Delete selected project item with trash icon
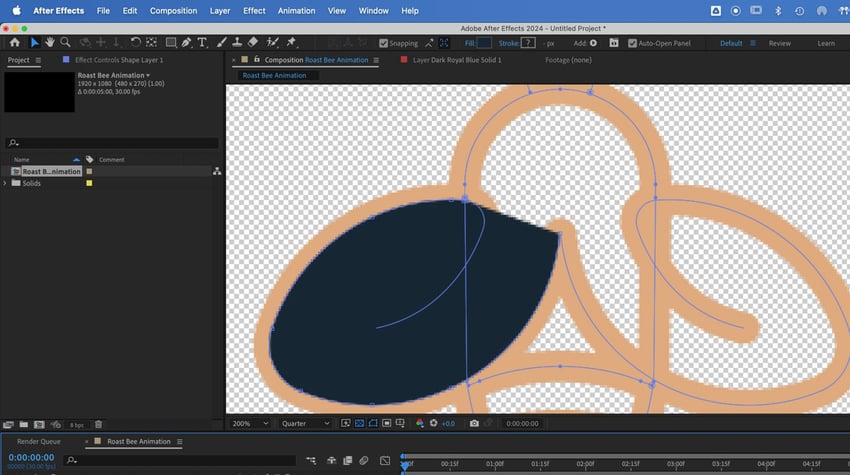 tap(98, 425)
